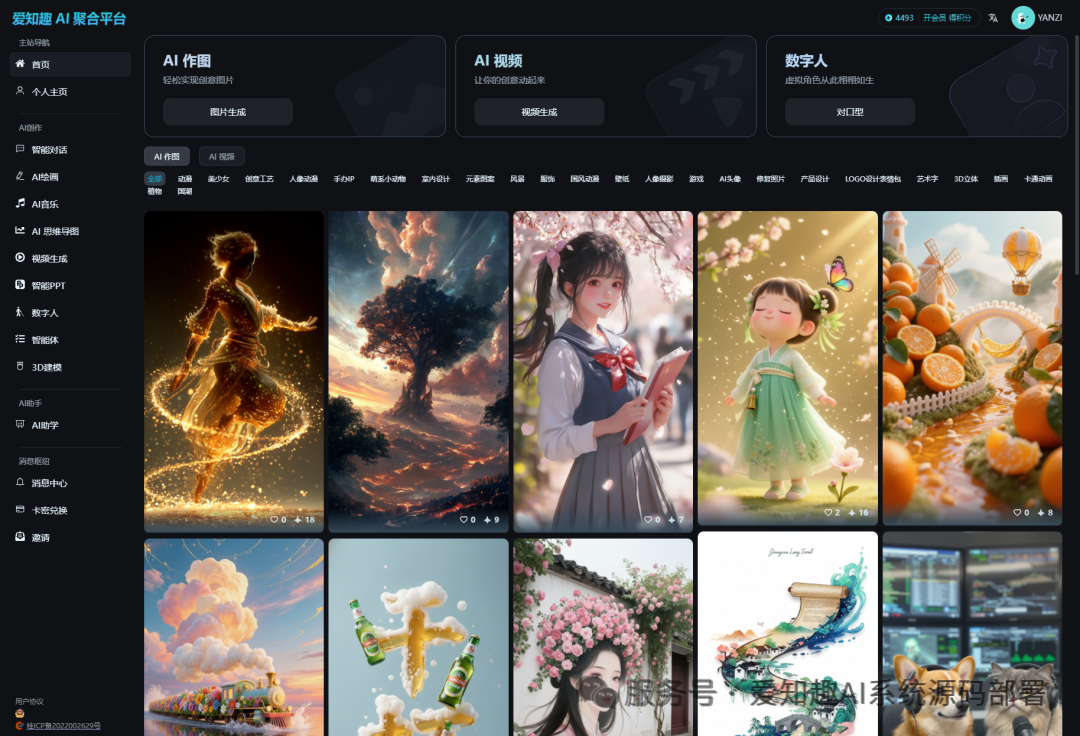Image resolution: width=1080 pixels, height=736 pixels.
Task: Click the 图片生成 button
Action: tap(228, 112)
